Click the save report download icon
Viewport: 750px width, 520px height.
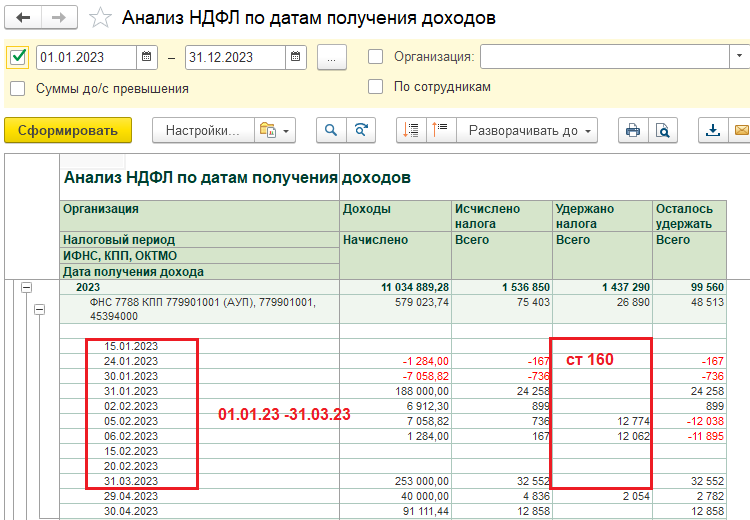(x=713, y=130)
